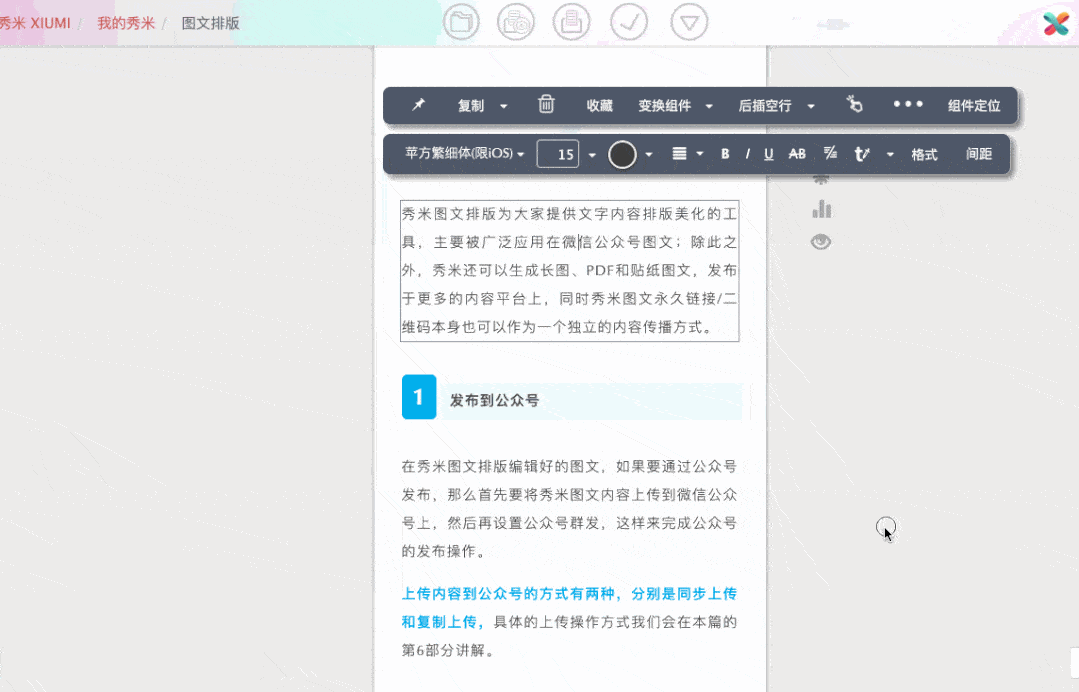The image size is (1079, 692).
Task: Click the circled down-triangle icon in top bar
Action: pyautogui.click(x=689, y=22)
